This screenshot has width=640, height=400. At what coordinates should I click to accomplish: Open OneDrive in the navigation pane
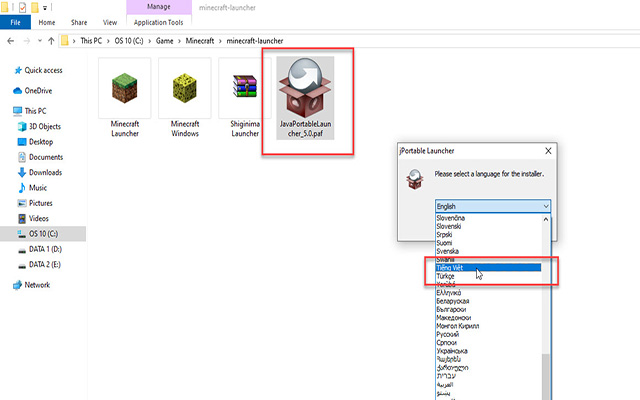pos(42,90)
